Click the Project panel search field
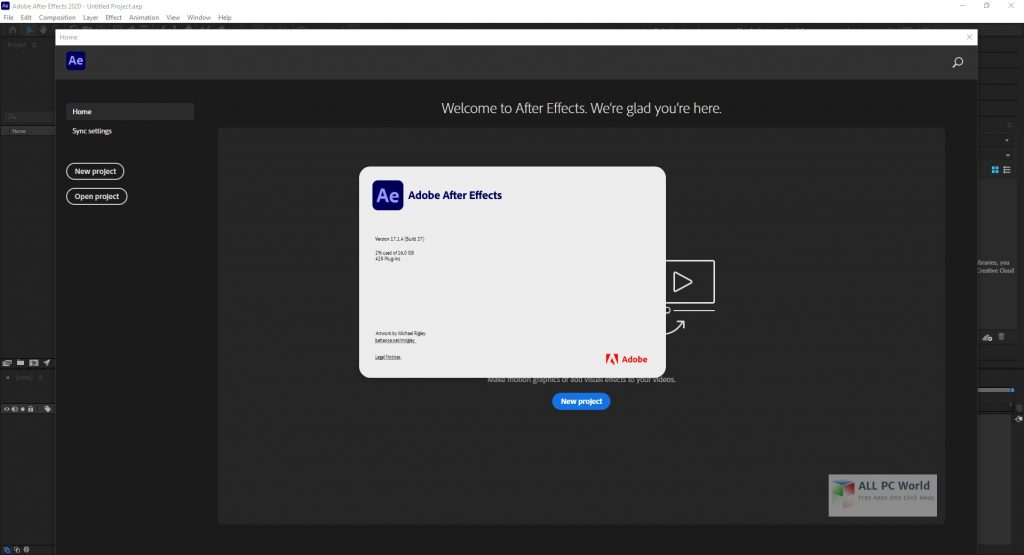Viewport: 1024px width, 555px height. [x=28, y=116]
